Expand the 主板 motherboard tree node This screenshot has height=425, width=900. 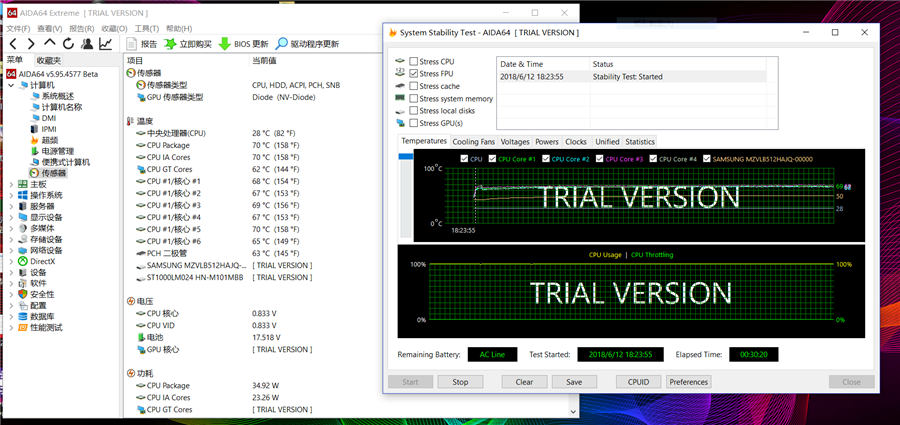pos(11,184)
